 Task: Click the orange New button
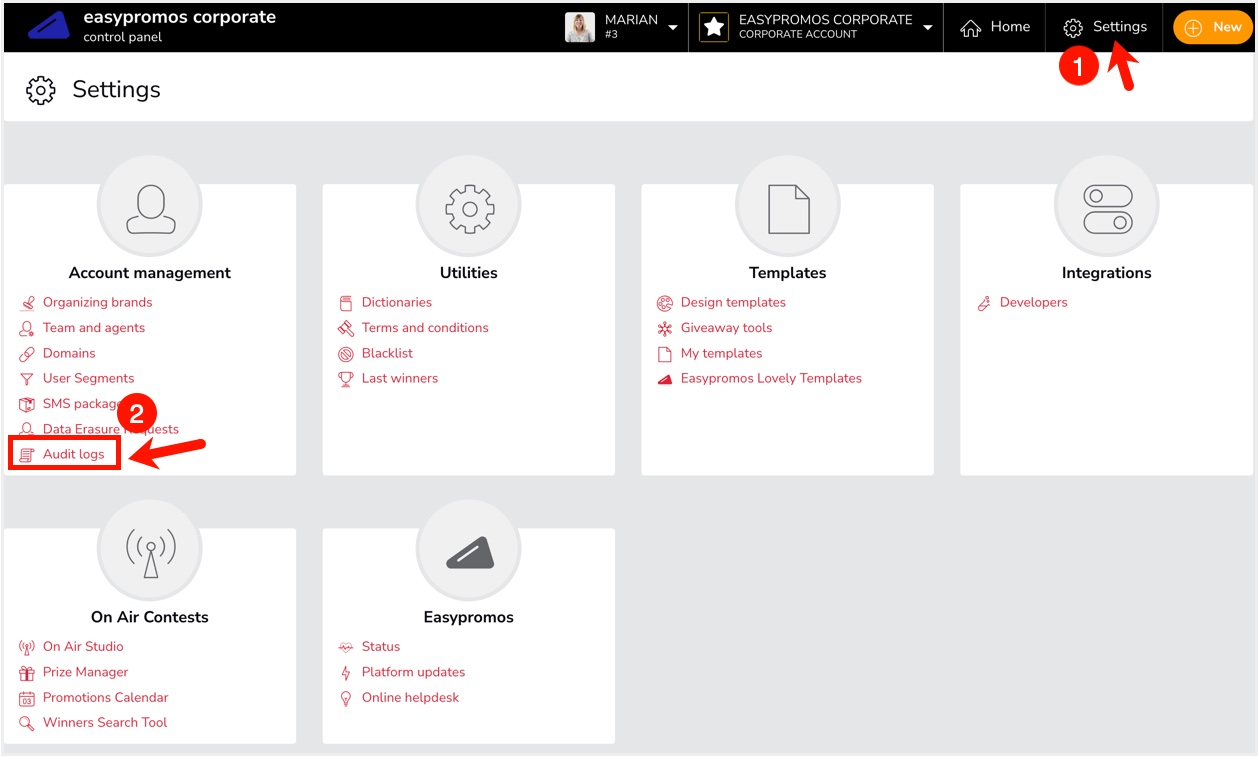click(x=1212, y=27)
